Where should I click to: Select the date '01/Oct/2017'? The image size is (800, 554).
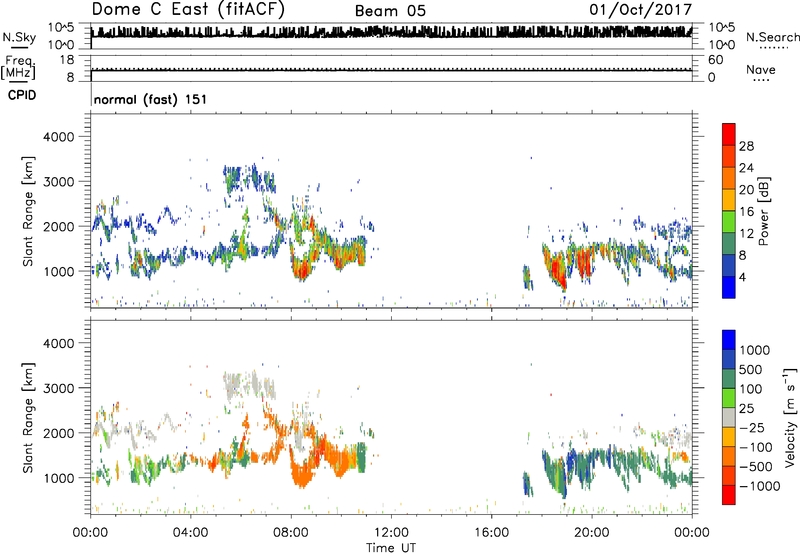(641, 9)
